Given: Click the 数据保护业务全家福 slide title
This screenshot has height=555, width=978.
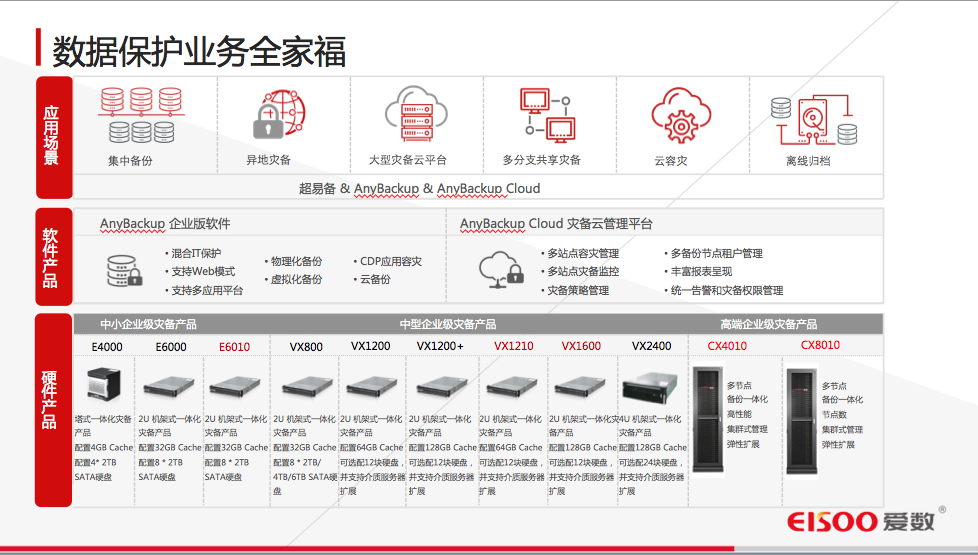Looking at the screenshot, I should 199,50.
